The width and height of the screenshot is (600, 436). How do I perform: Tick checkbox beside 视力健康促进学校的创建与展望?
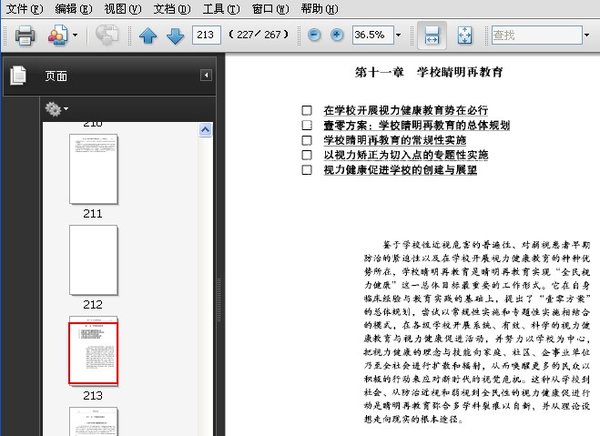click(x=308, y=170)
